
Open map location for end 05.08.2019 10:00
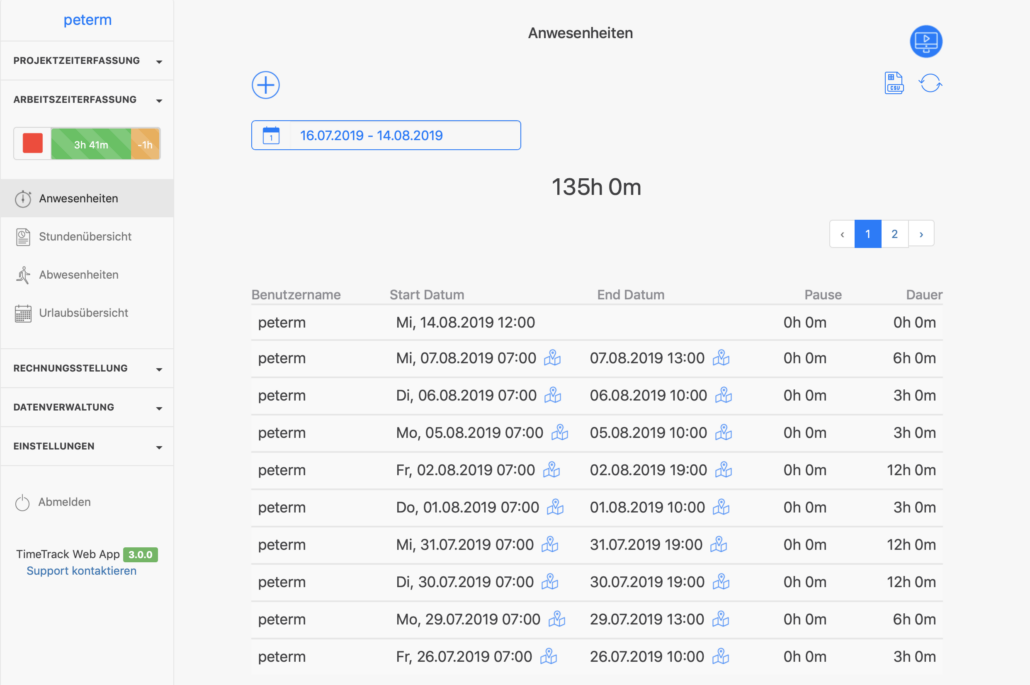point(724,433)
